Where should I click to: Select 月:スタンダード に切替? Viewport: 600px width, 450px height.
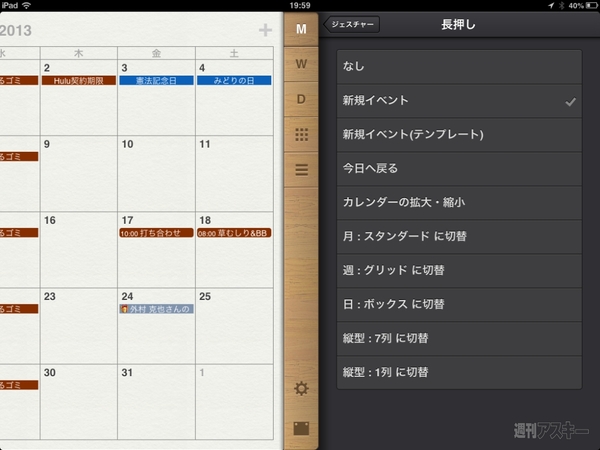click(459, 236)
